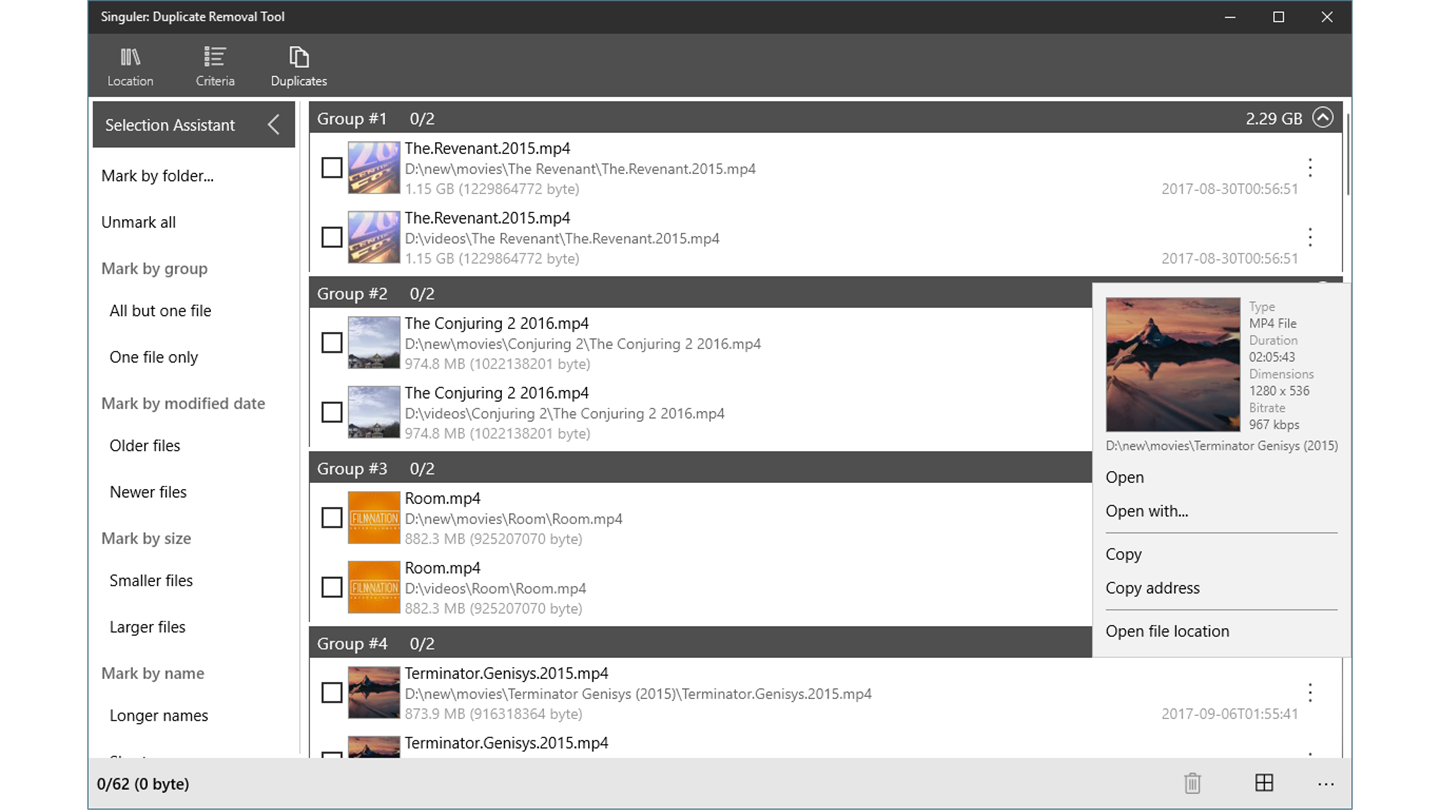Click bitrate value 967 kbps
Viewport: 1440px width, 810px height.
tap(1274, 425)
